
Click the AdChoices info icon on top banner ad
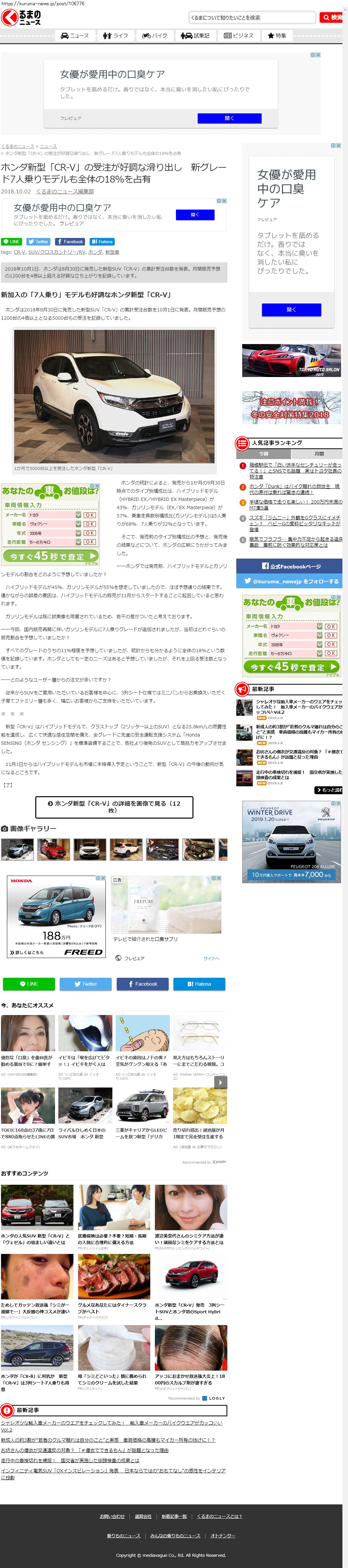click(313, 55)
